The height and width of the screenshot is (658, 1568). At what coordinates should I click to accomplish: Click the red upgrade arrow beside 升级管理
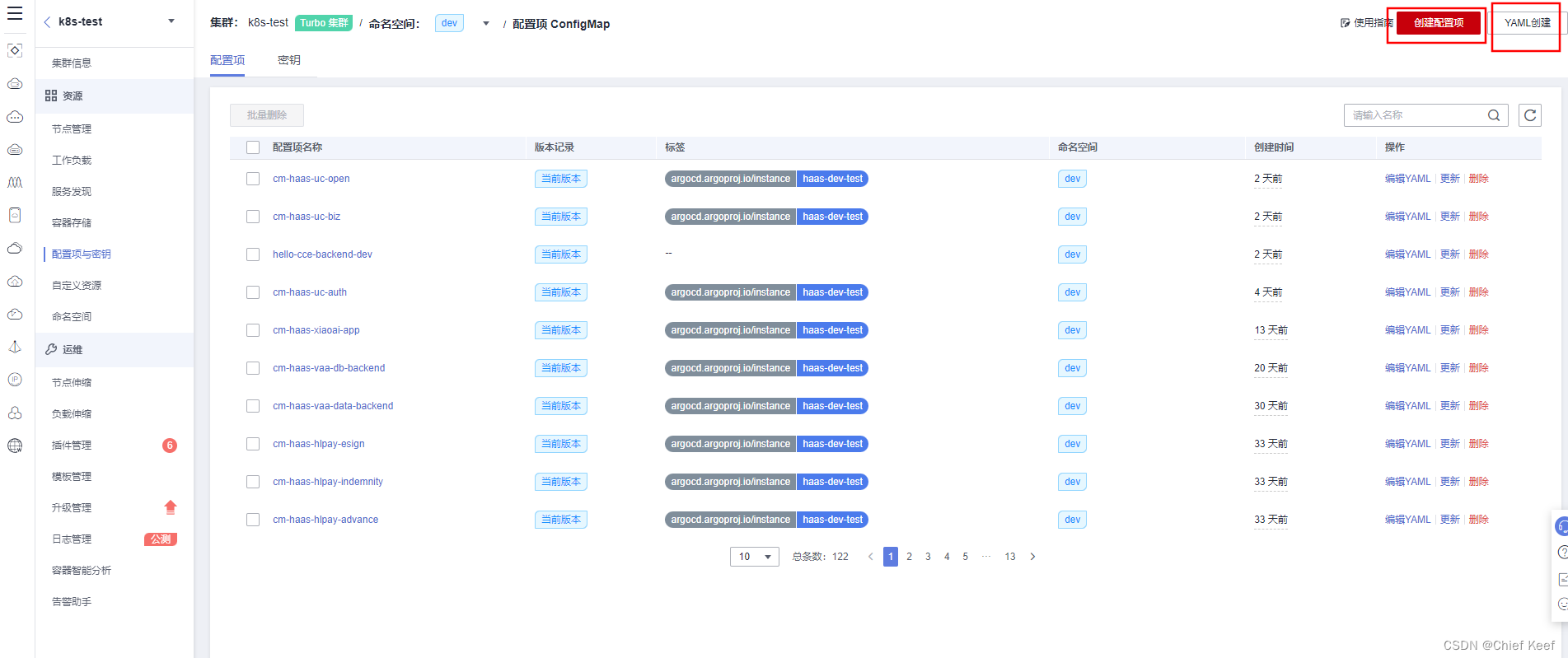pyautogui.click(x=171, y=507)
